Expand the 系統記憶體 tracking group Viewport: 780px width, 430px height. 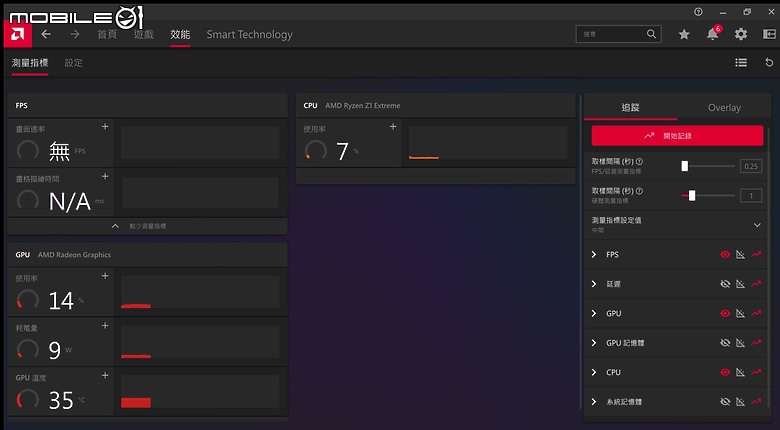click(594, 402)
